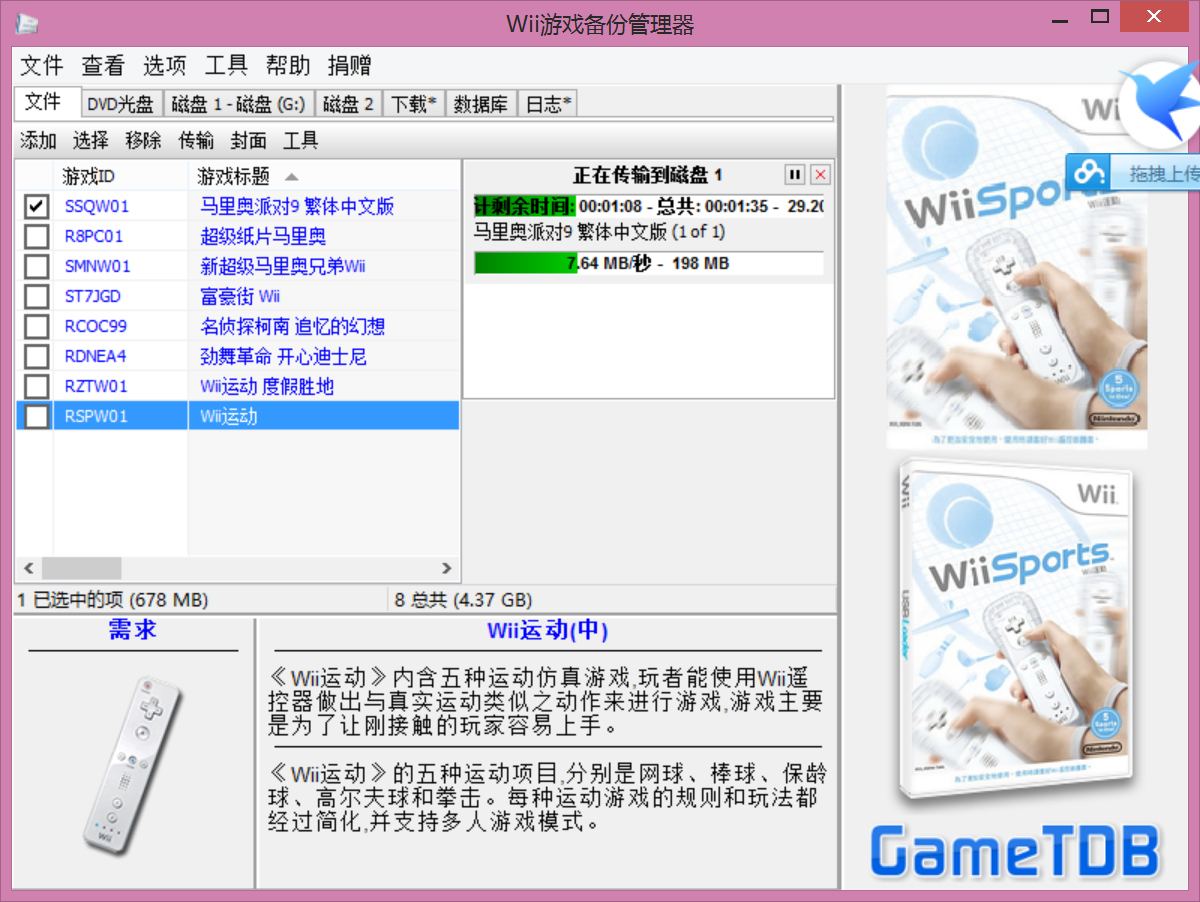The width and height of the screenshot is (1200, 902).
Task: Click the 7.64 MB/秒 transfer progress bar
Action: click(648, 264)
